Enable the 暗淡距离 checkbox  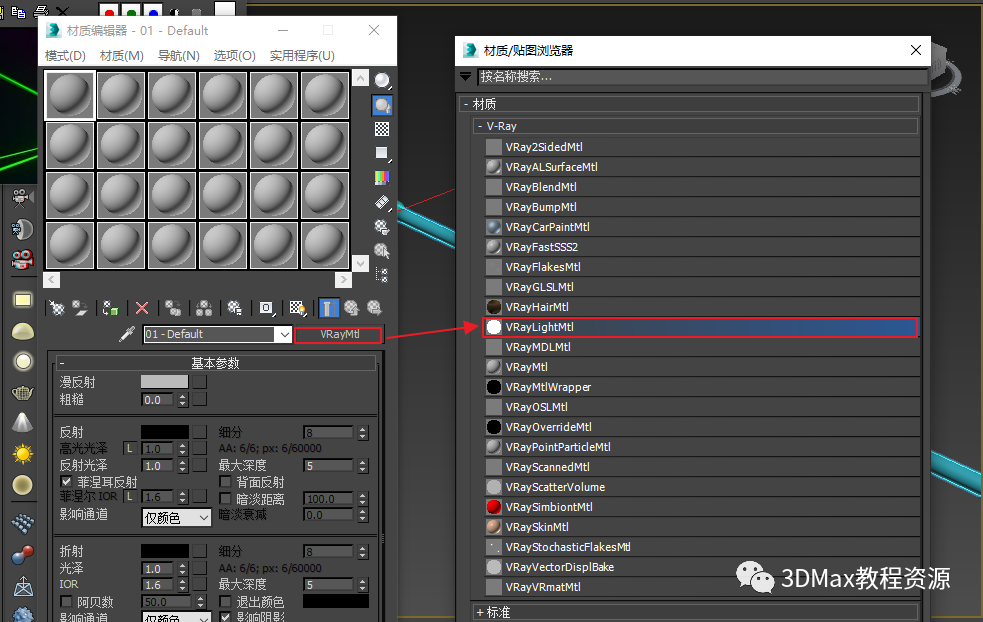point(225,498)
